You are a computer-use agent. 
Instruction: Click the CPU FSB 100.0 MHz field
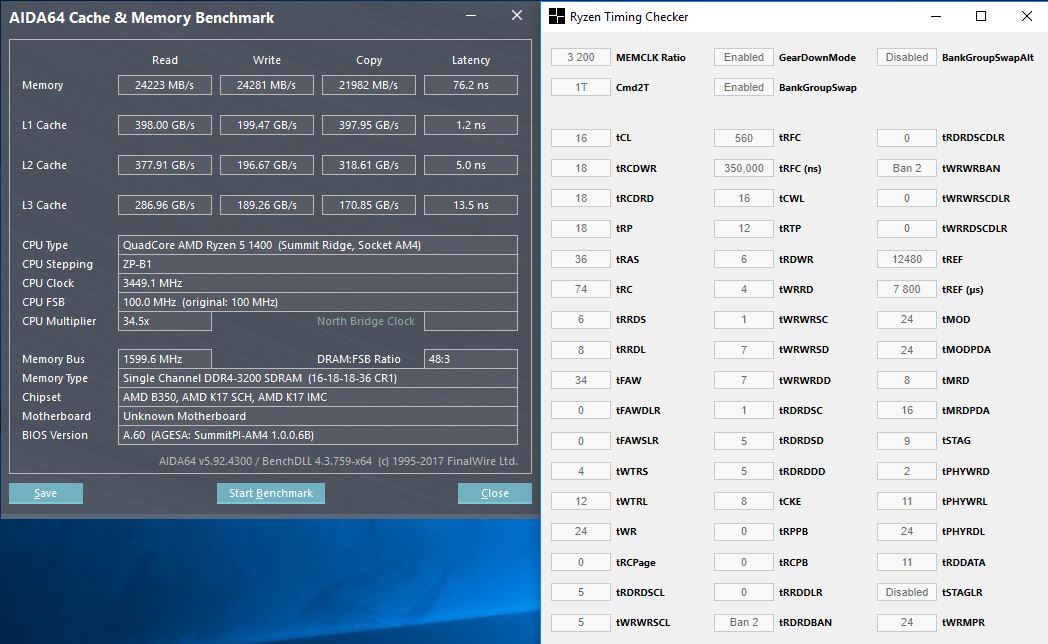tap(317, 302)
